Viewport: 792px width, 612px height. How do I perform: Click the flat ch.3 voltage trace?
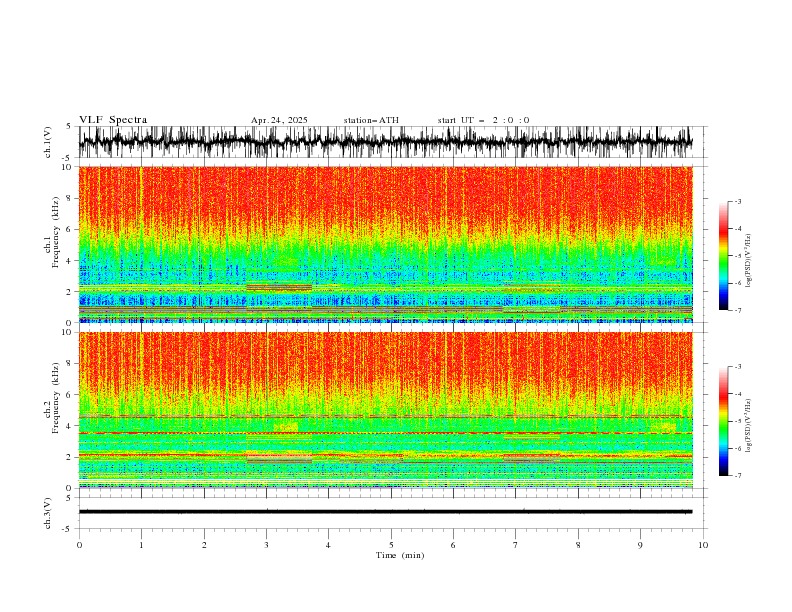pos(385,512)
